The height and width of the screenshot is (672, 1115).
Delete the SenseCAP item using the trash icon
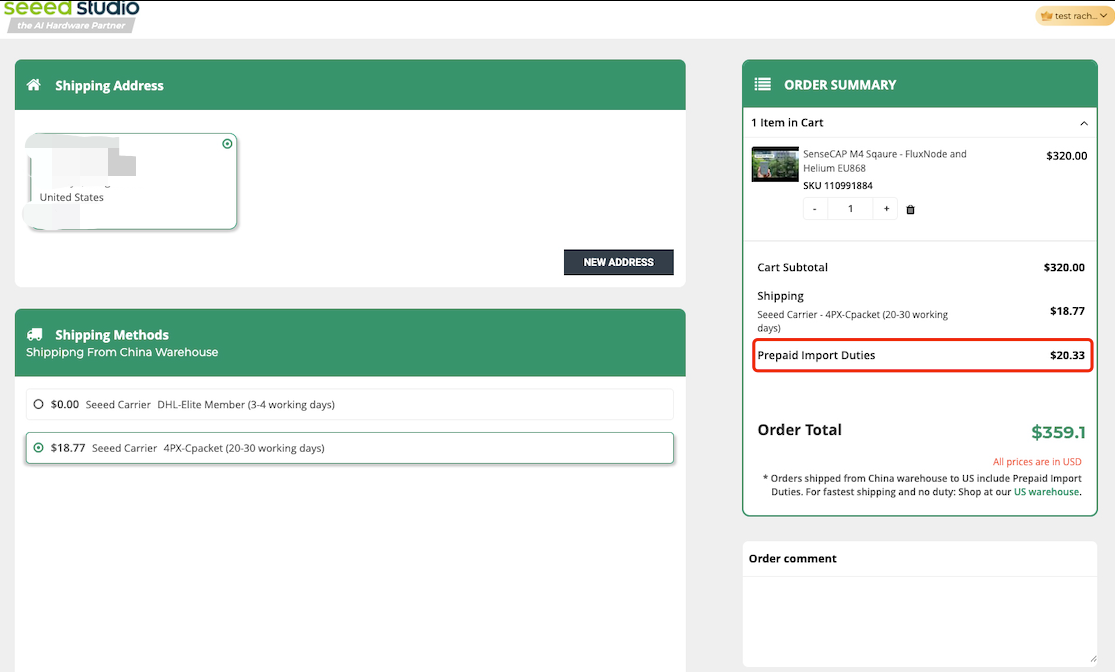910,209
